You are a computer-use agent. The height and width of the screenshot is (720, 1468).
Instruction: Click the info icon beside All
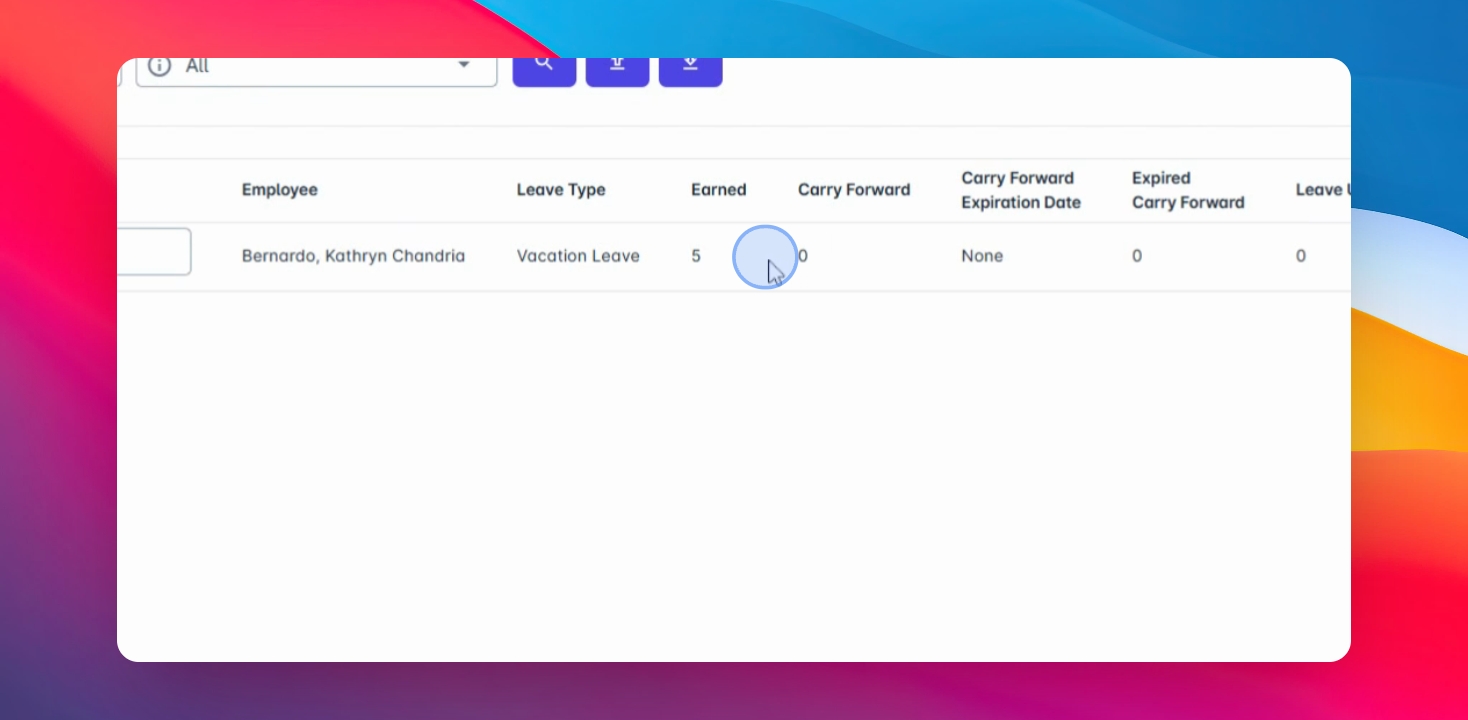(x=159, y=66)
